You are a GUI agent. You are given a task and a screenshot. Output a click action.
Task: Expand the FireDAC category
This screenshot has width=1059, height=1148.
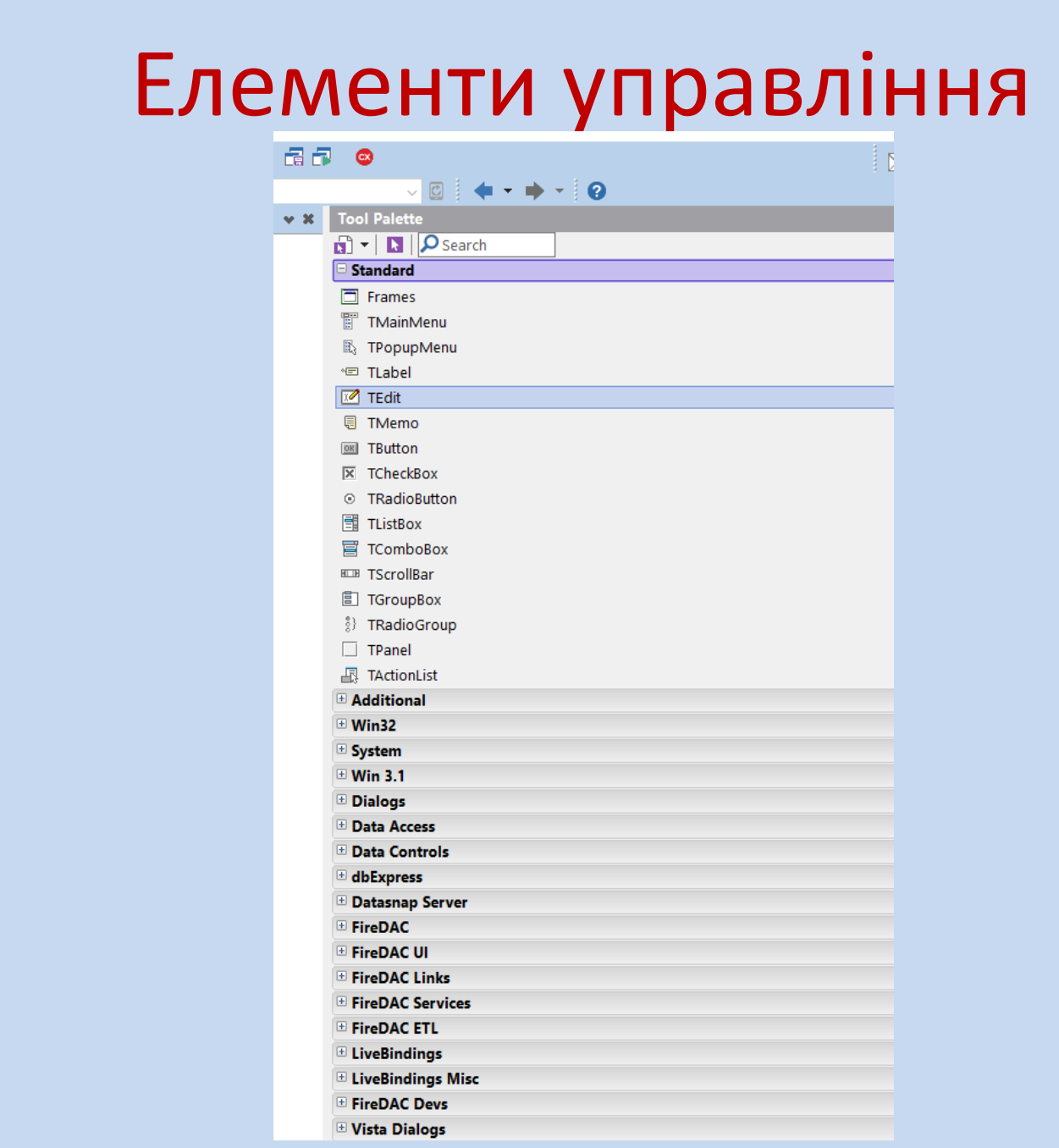(x=342, y=926)
